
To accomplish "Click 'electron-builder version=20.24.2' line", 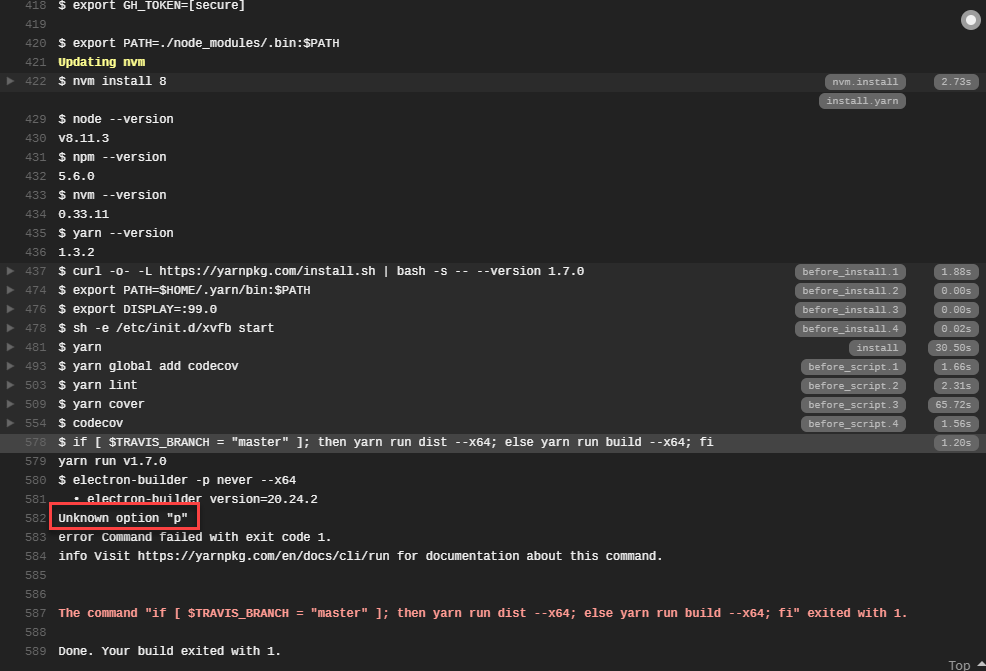I will pos(196,499).
